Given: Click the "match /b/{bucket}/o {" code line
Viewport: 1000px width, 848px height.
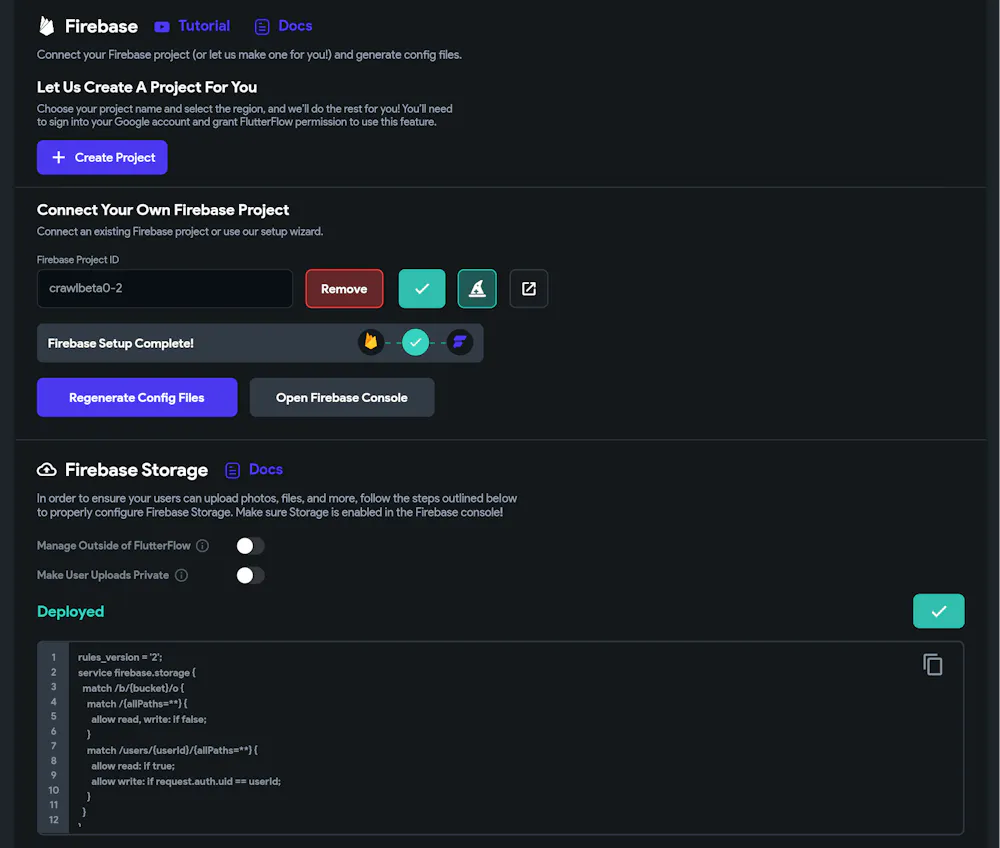Looking at the screenshot, I should (x=133, y=688).
